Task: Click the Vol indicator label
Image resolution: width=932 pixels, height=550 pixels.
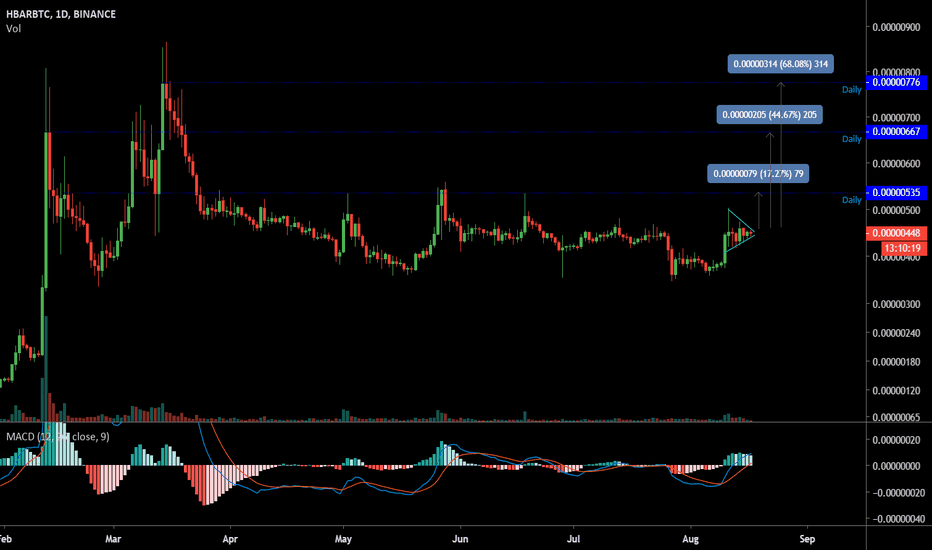Action: (13, 29)
